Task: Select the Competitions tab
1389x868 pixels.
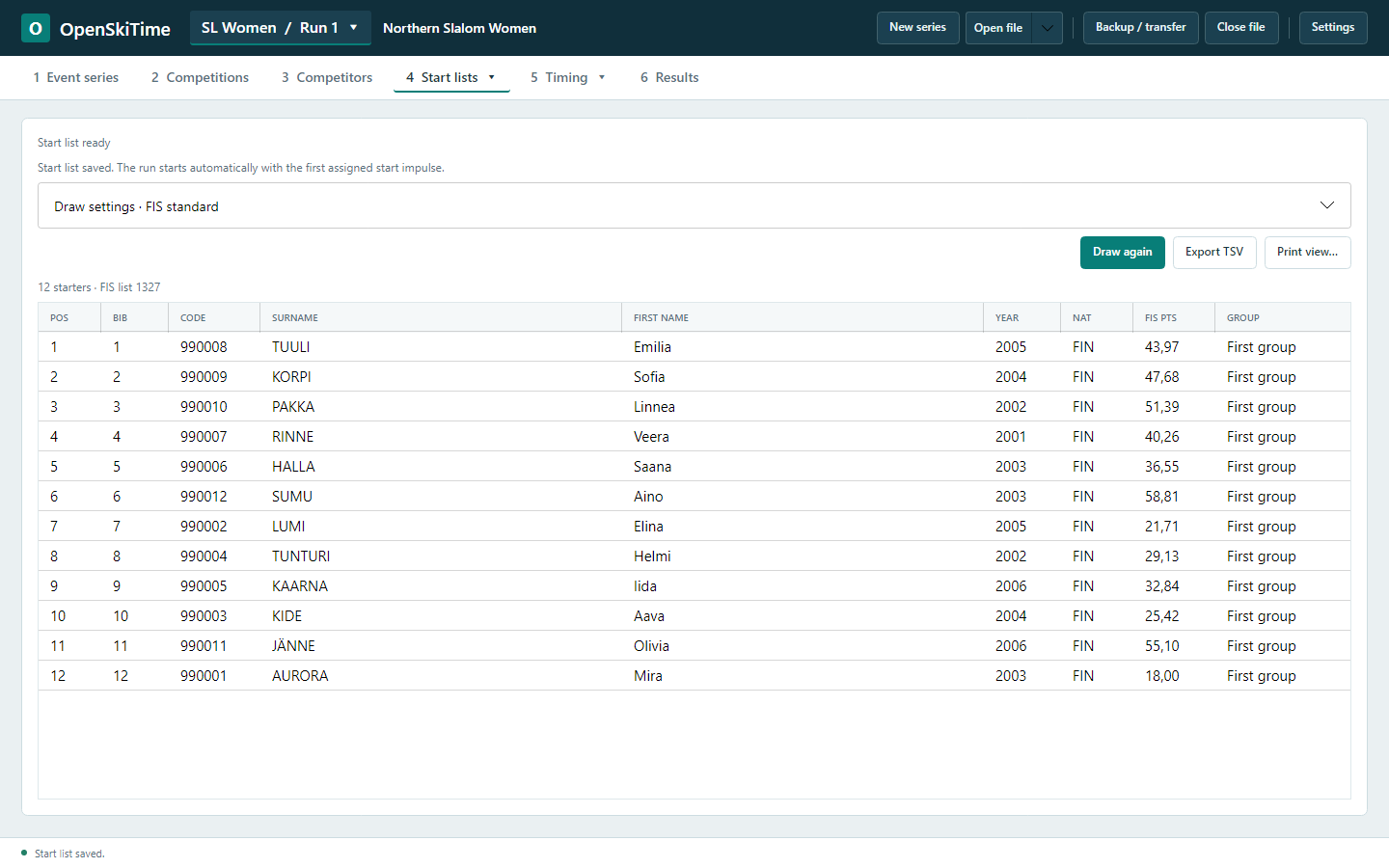Action: [200, 77]
